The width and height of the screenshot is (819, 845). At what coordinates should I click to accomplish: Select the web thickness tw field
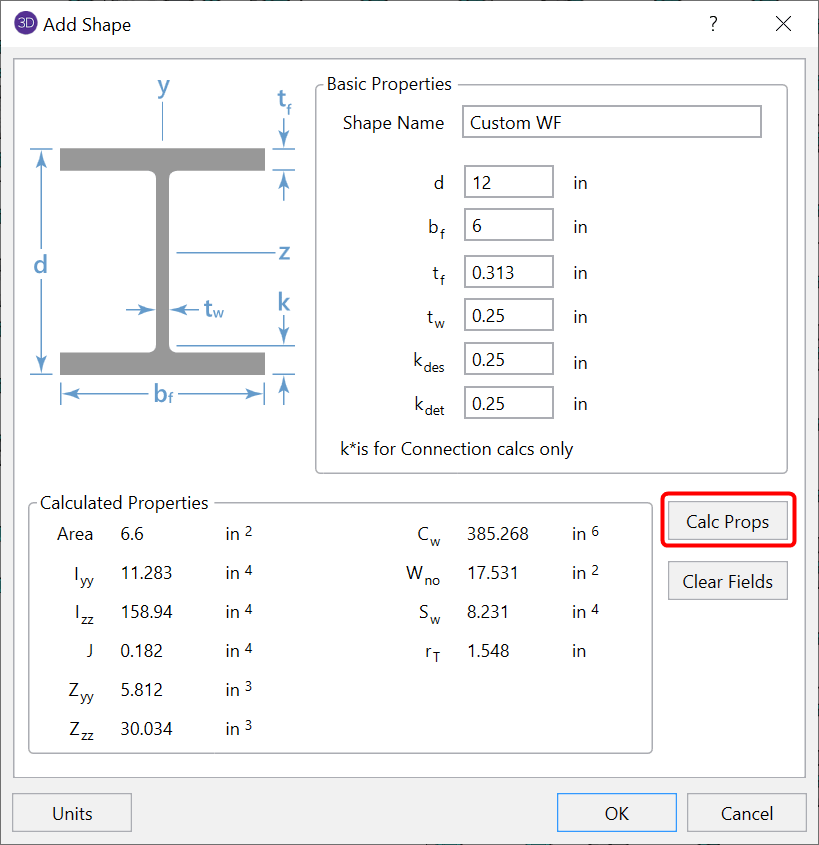tap(508, 314)
